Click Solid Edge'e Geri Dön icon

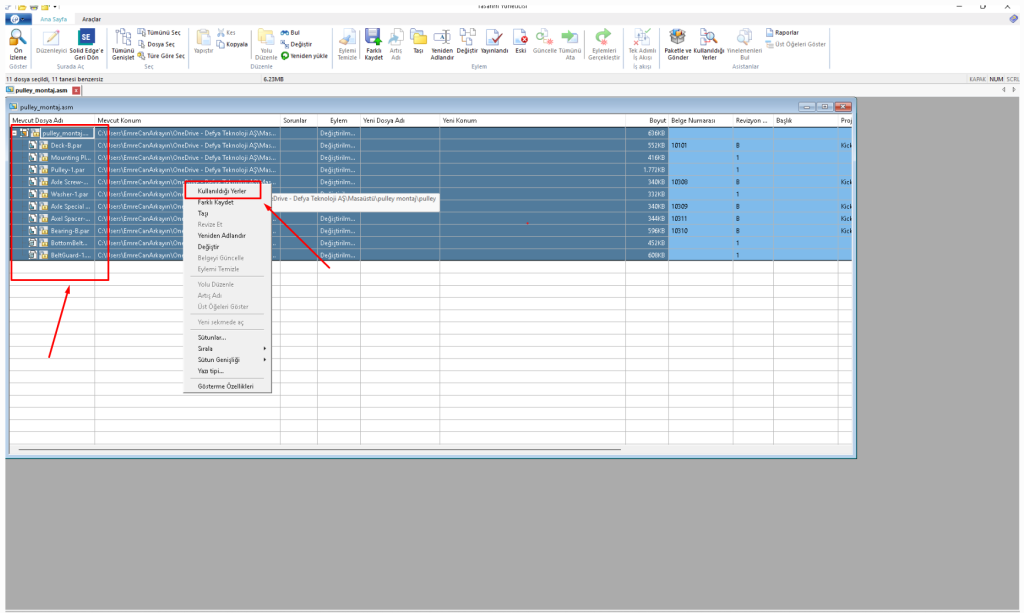point(86,38)
